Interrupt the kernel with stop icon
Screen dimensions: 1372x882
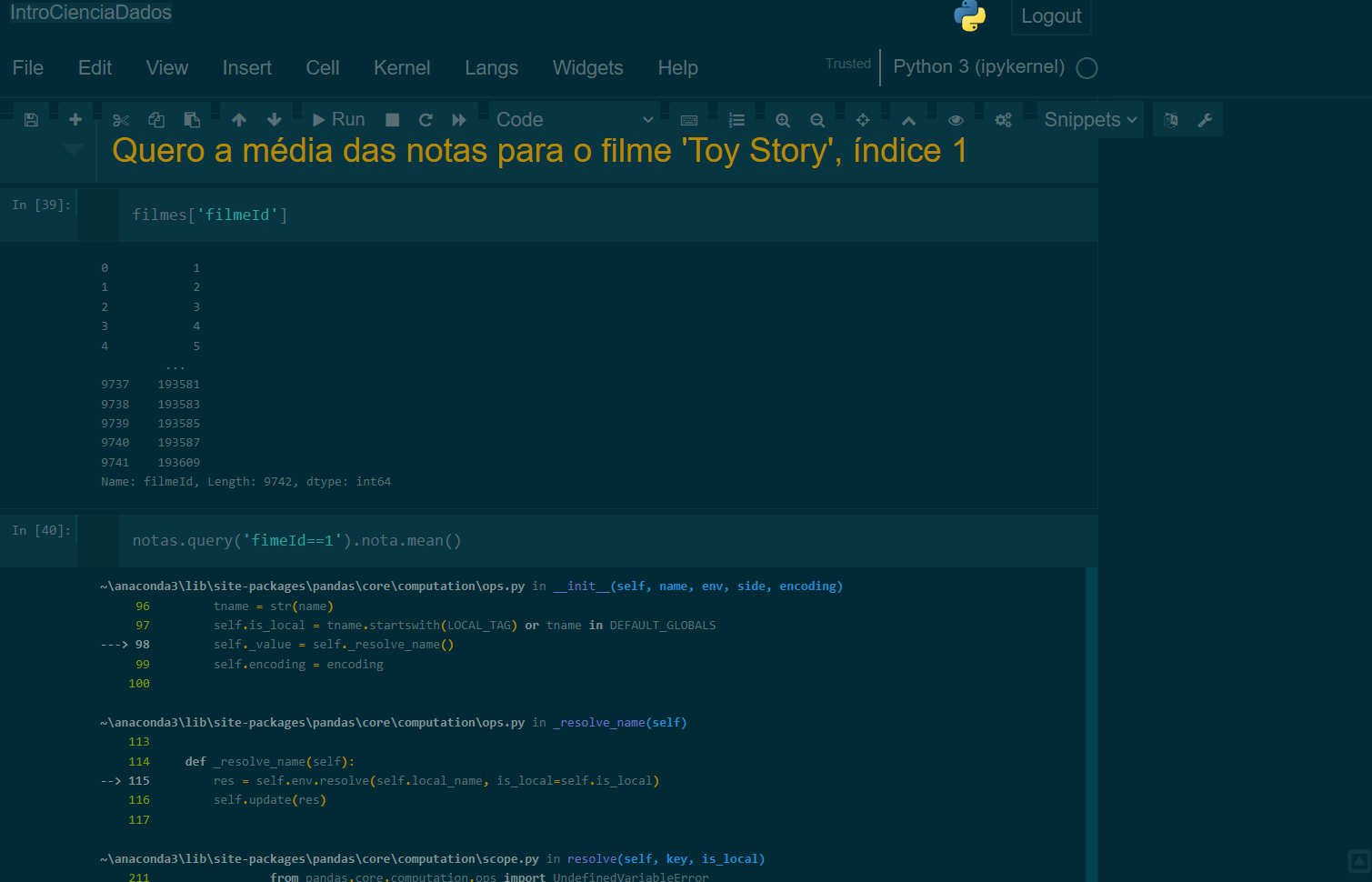(393, 120)
